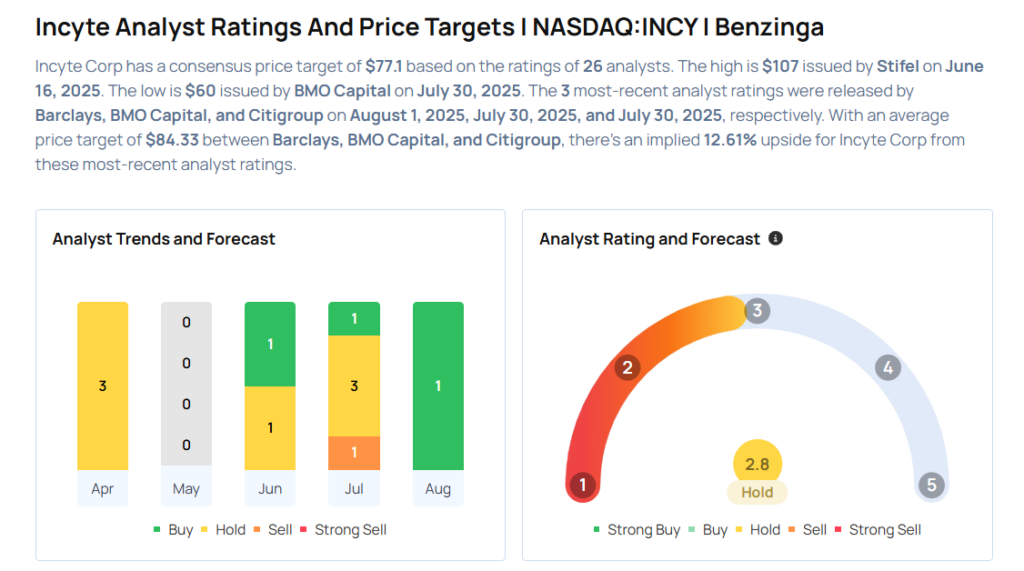Click gauge marker number 5
Viewport: 1024px width, 571px height.
coord(931,485)
